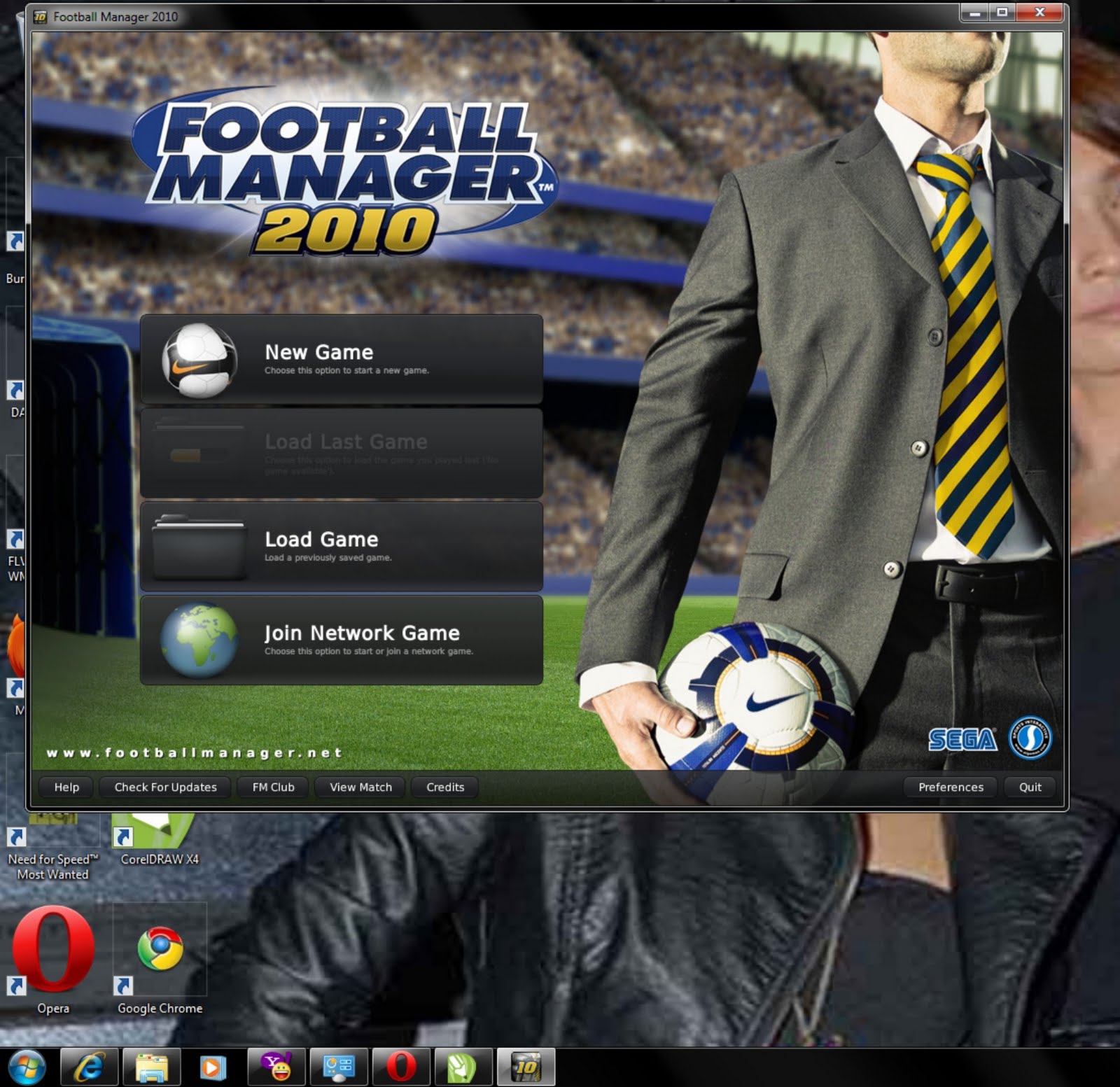Image resolution: width=1120 pixels, height=1087 pixels.
Task: Check For Updates in bottom bar
Action: click(166, 787)
